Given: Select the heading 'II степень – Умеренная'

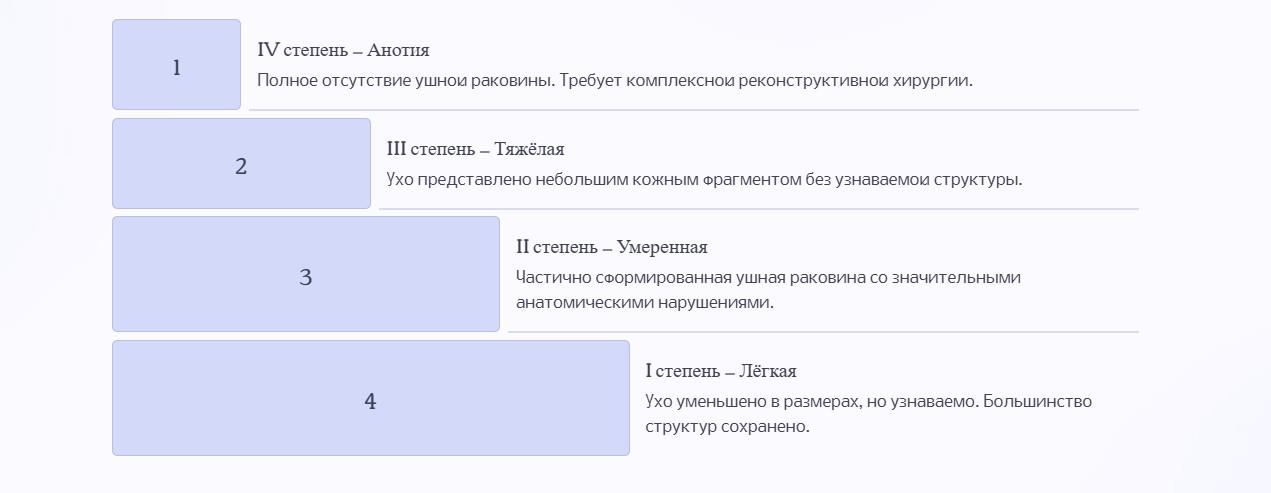Looking at the screenshot, I should [612, 247].
